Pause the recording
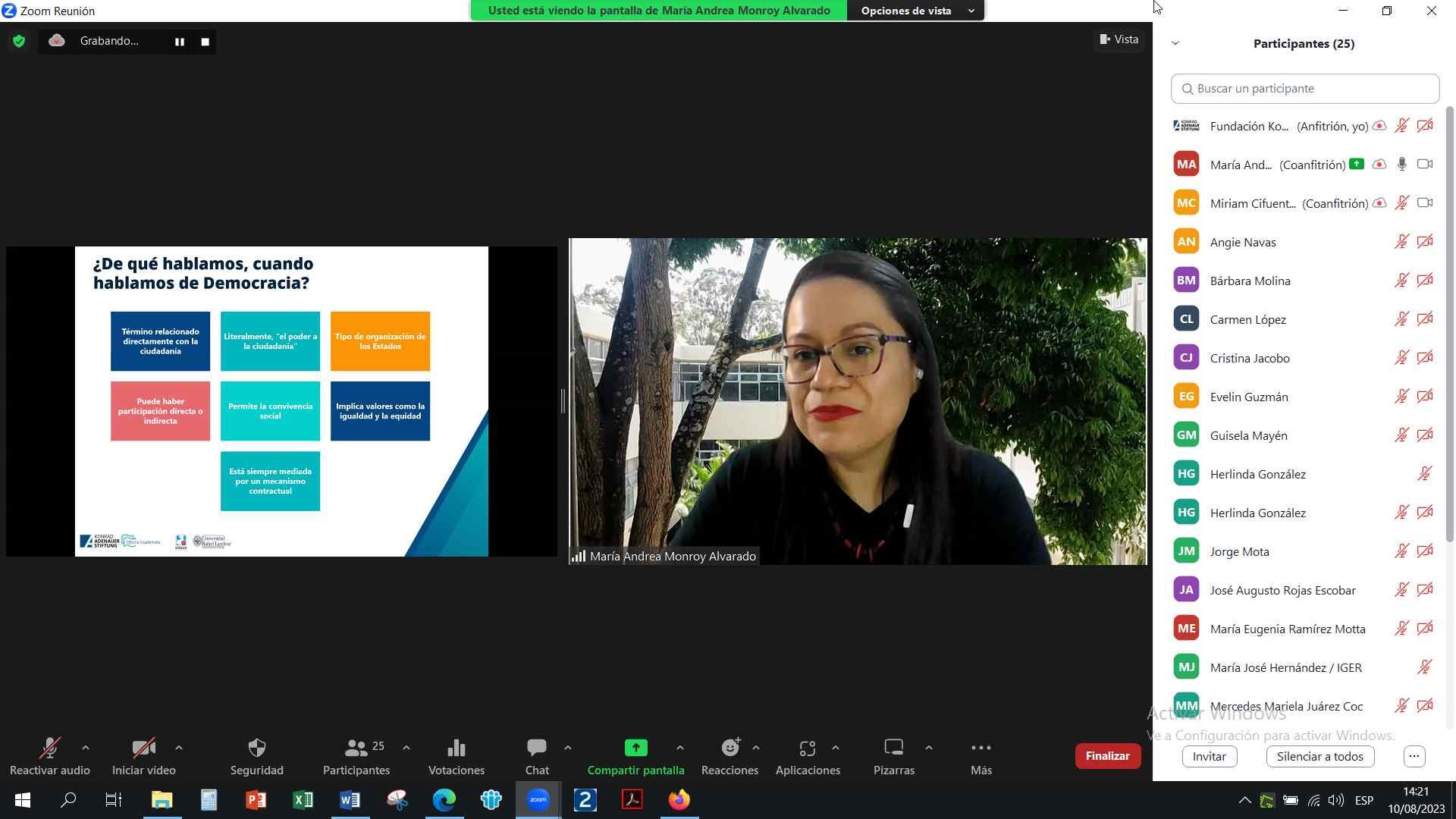1456x819 pixels. coord(180,42)
